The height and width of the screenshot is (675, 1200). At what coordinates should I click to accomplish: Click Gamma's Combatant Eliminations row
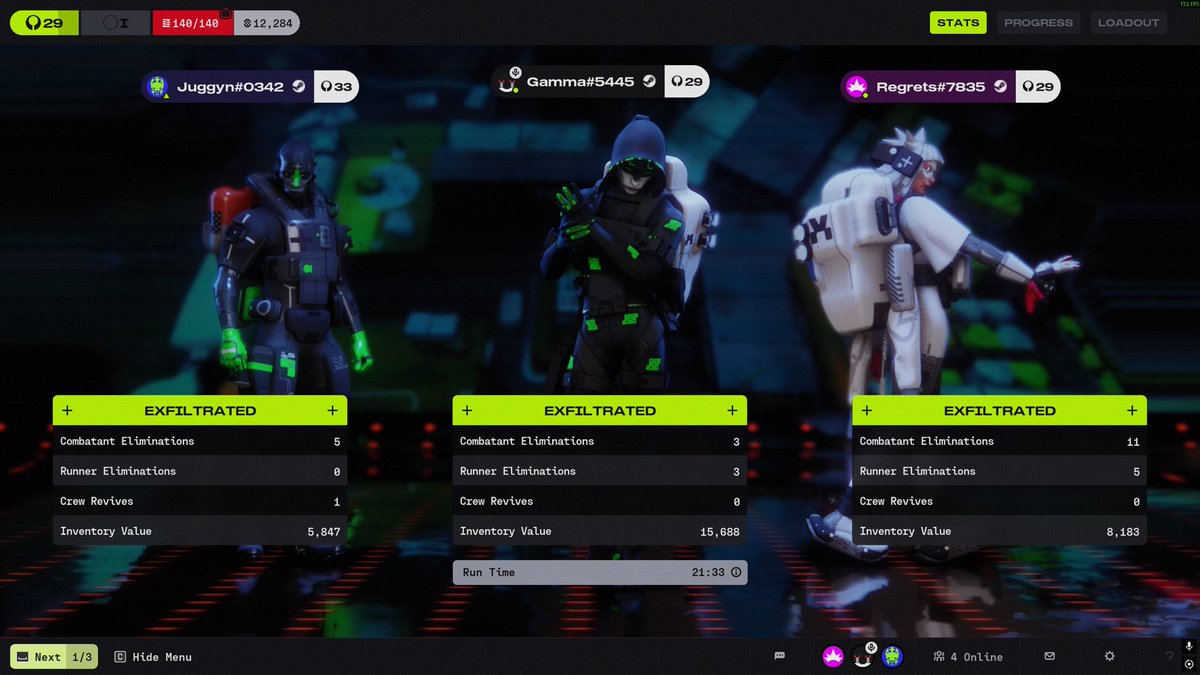point(600,441)
